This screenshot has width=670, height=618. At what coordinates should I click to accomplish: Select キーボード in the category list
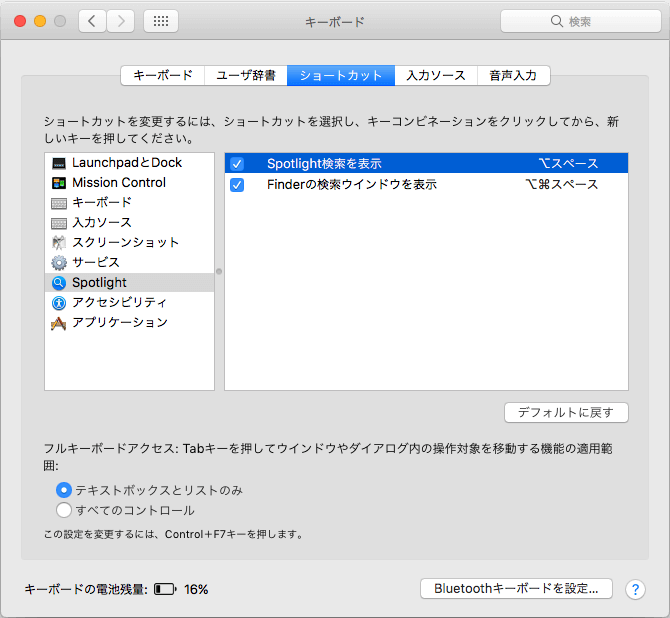coord(129,203)
